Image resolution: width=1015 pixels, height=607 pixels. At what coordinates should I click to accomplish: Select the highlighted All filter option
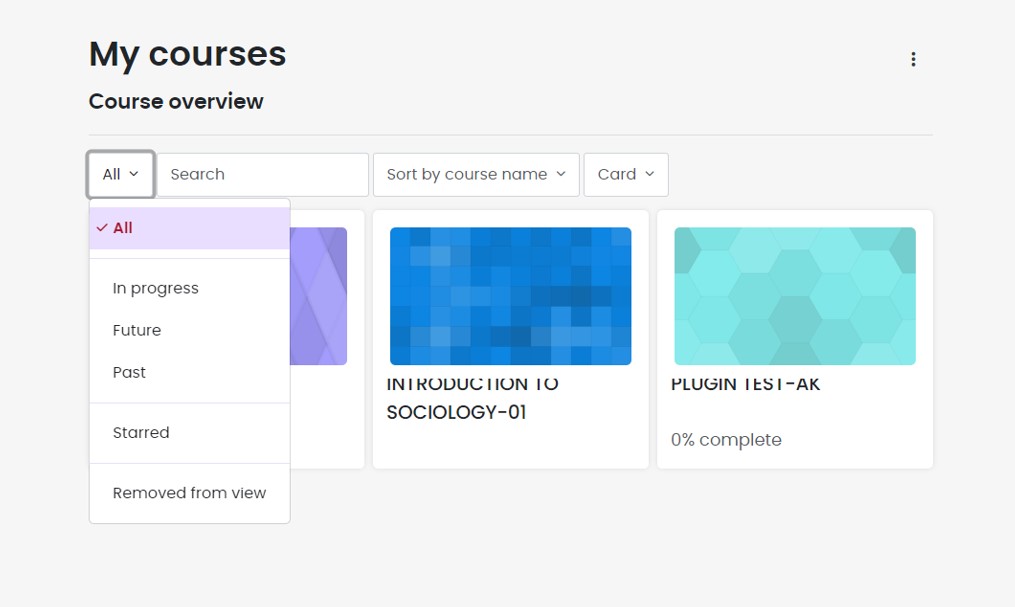click(x=122, y=228)
